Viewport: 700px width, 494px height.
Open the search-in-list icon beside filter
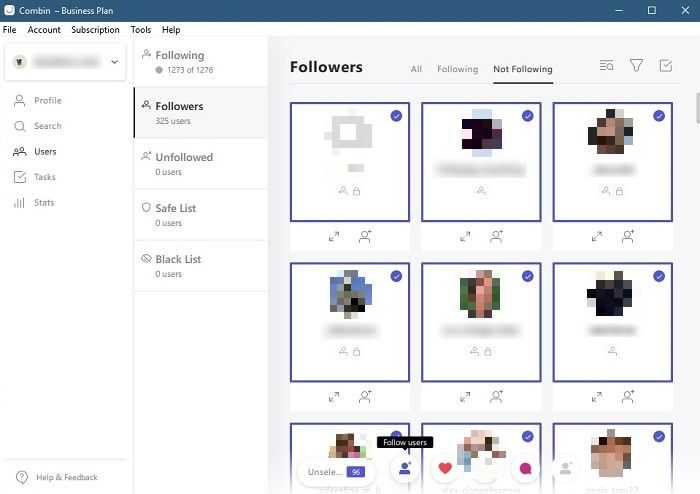[x=606, y=66]
